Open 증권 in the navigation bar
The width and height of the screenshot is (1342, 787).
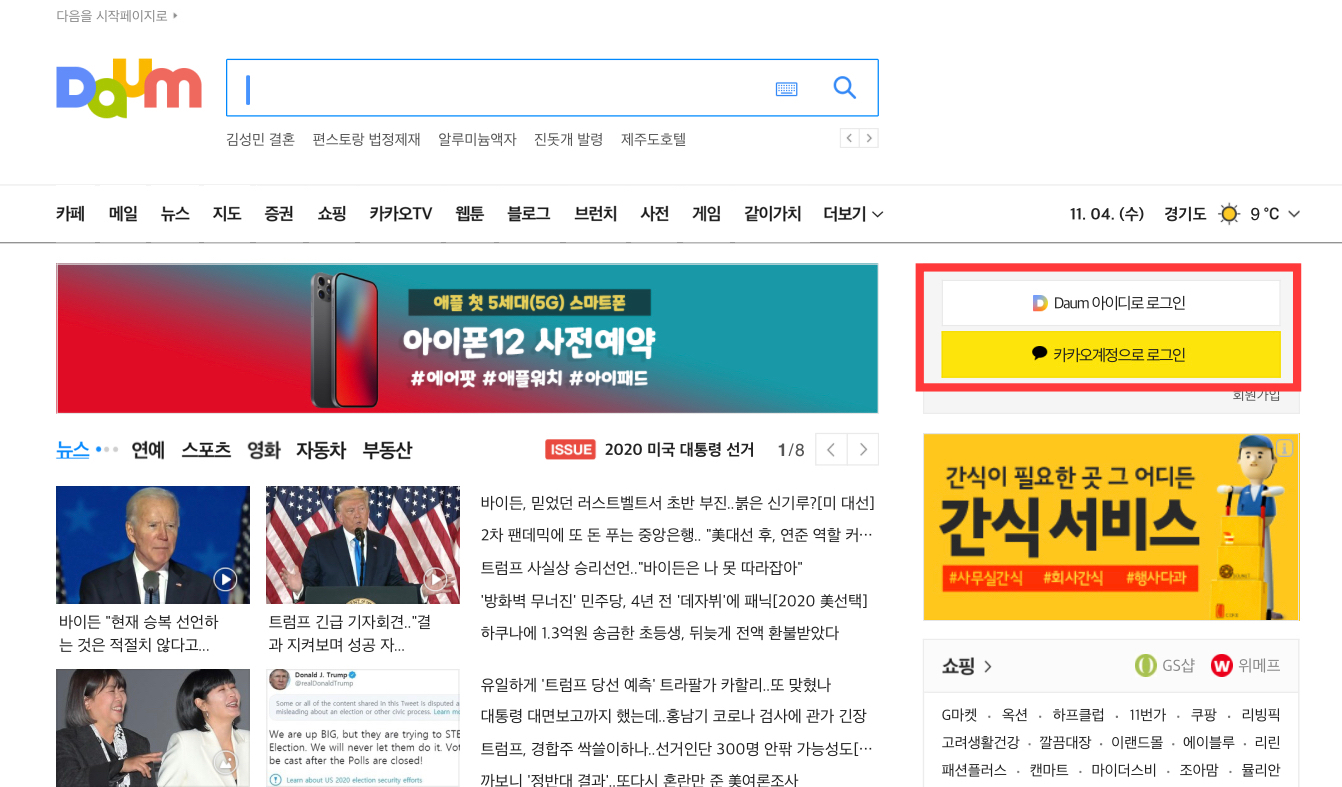(x=279, y=214)
